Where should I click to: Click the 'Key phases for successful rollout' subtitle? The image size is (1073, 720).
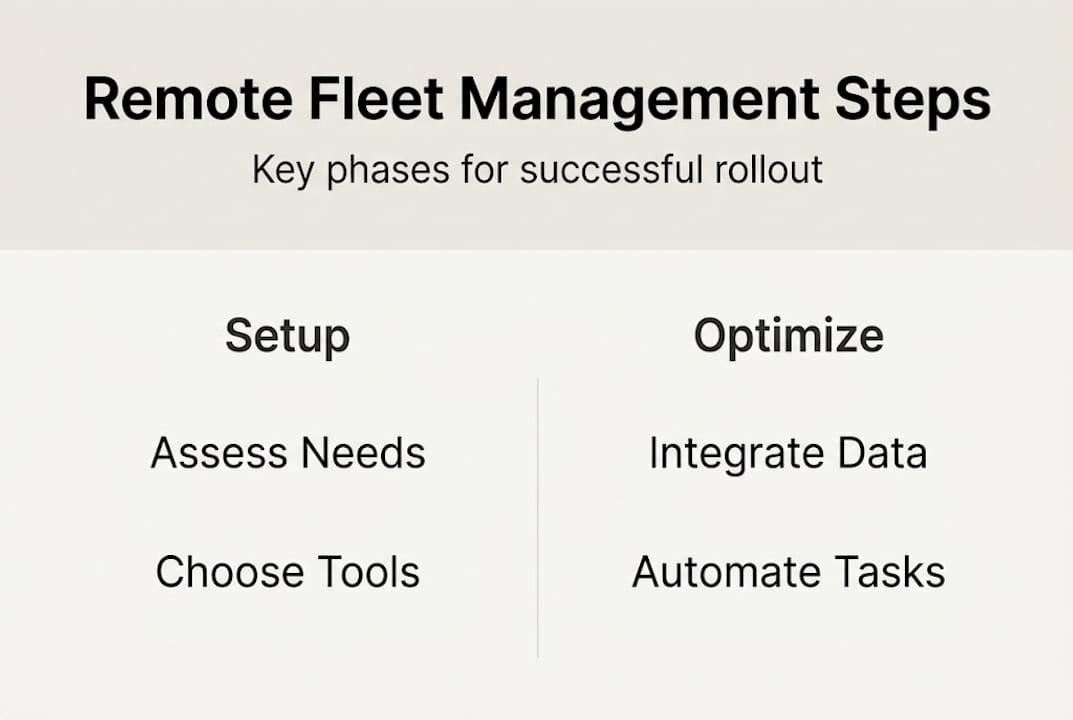tap(537, 170)
